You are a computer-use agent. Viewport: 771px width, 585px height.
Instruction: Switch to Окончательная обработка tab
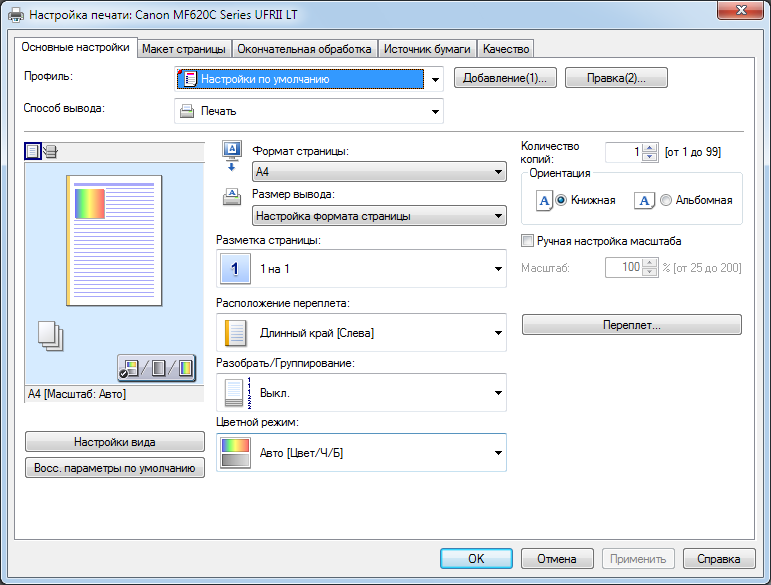point(304,49)
